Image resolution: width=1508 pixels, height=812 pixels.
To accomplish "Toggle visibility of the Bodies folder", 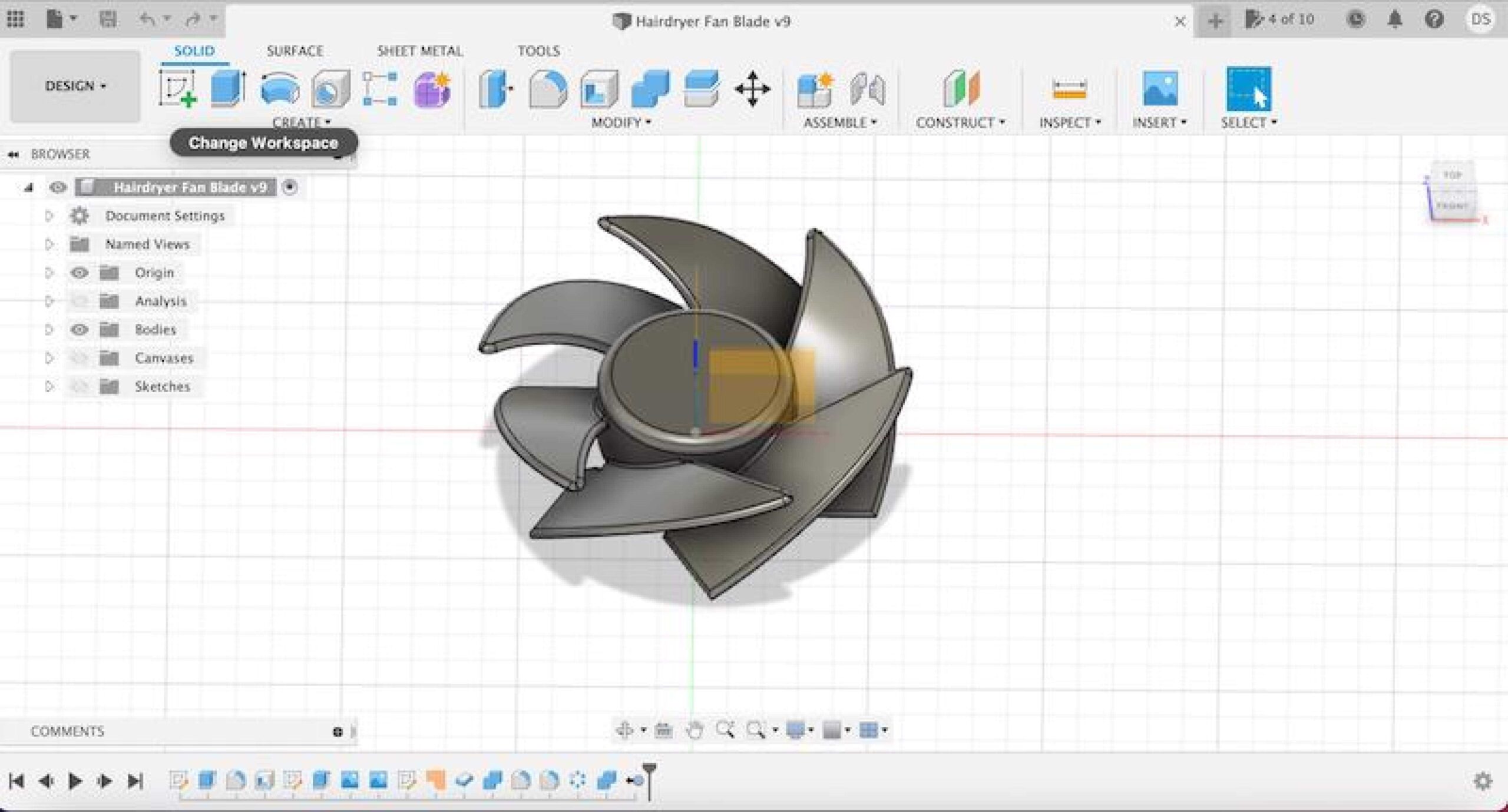I will [80, 329].
